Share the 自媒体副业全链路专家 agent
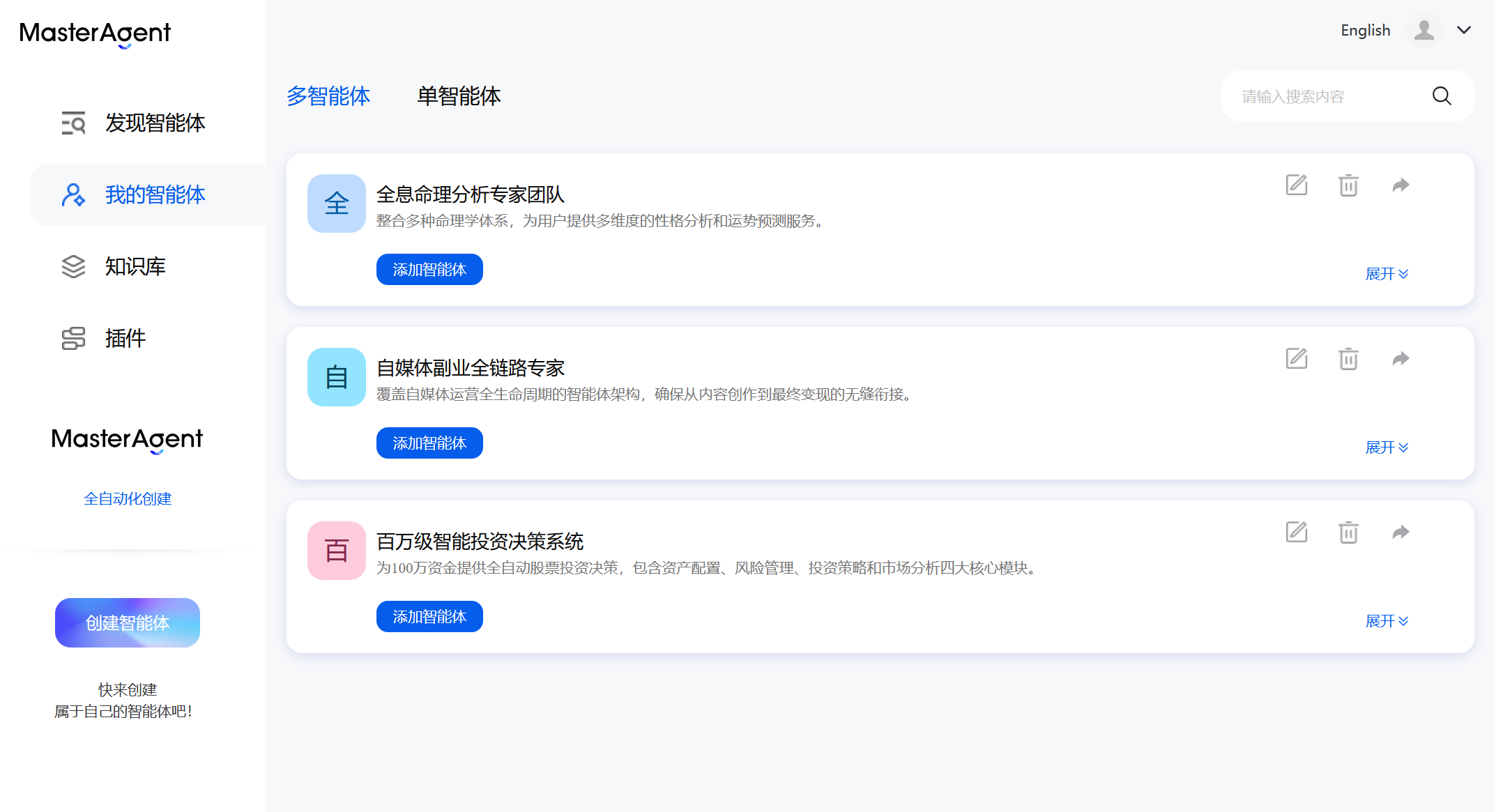Viewport: 1494px width, 812px height. click(x=1401, y=359)
